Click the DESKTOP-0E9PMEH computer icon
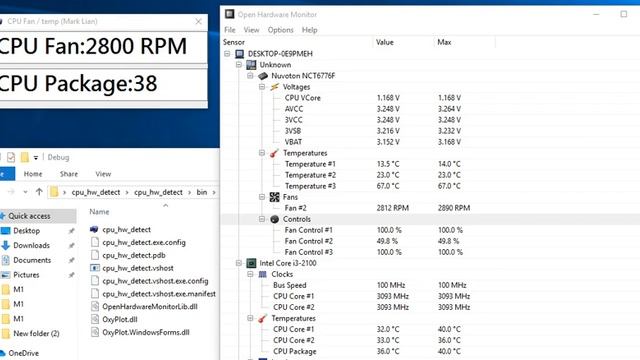Viewport: 640px width, 360px height. 240,54
